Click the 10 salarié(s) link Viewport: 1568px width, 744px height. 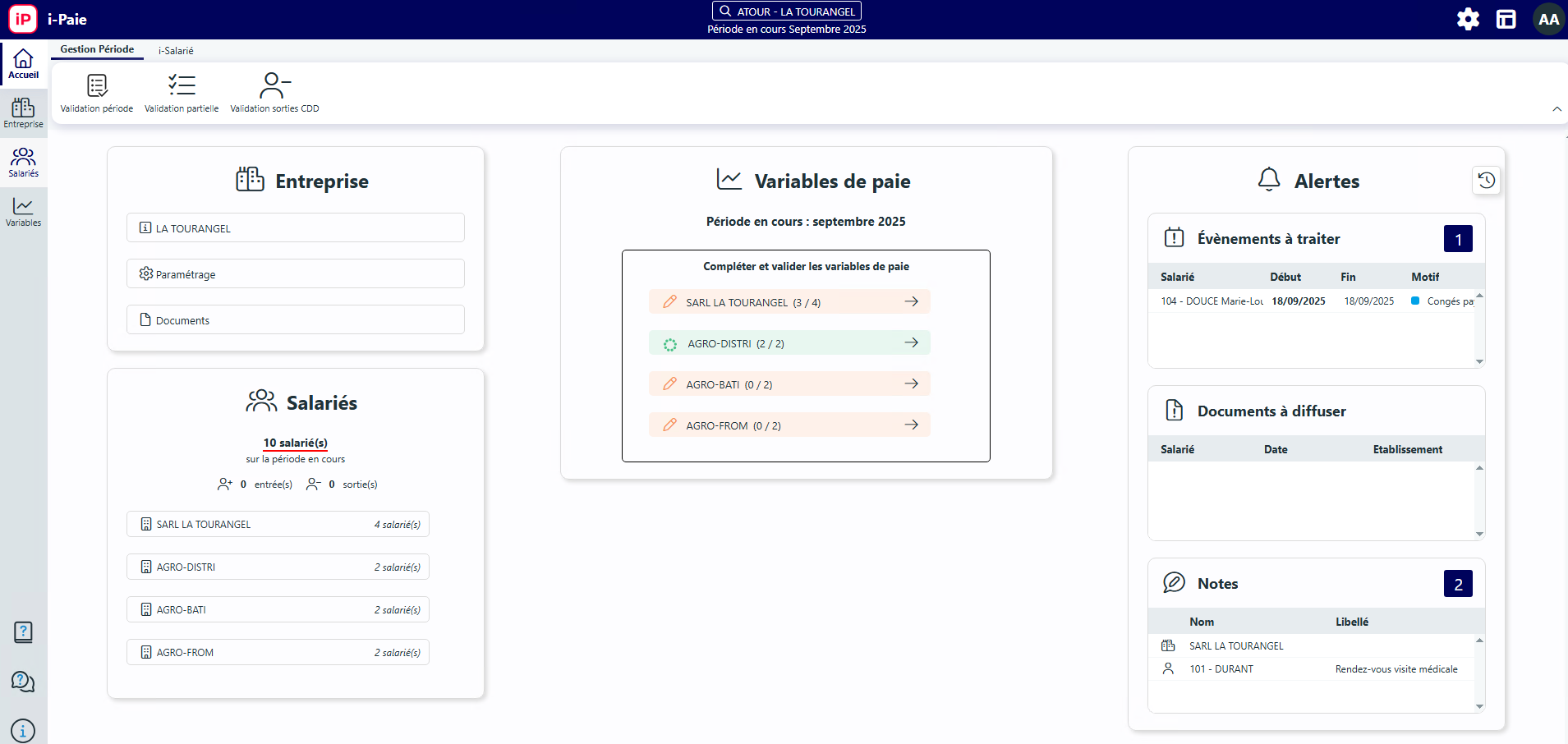click(x=296, y=443)
